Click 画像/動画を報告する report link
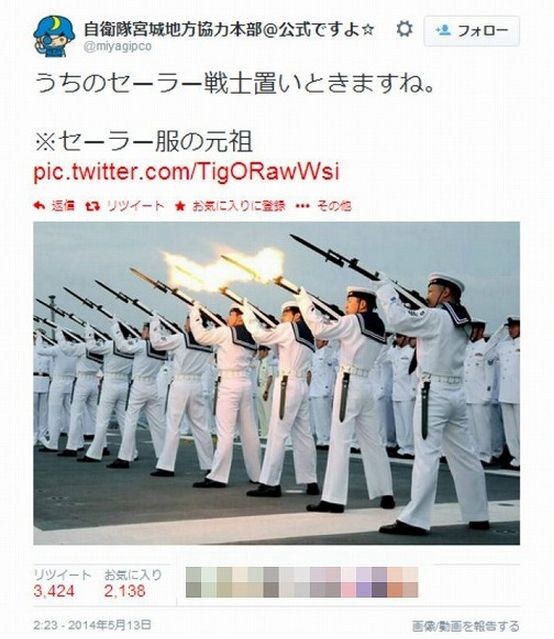The height and width of the screenshot is (639, 554). pos(466,626)
